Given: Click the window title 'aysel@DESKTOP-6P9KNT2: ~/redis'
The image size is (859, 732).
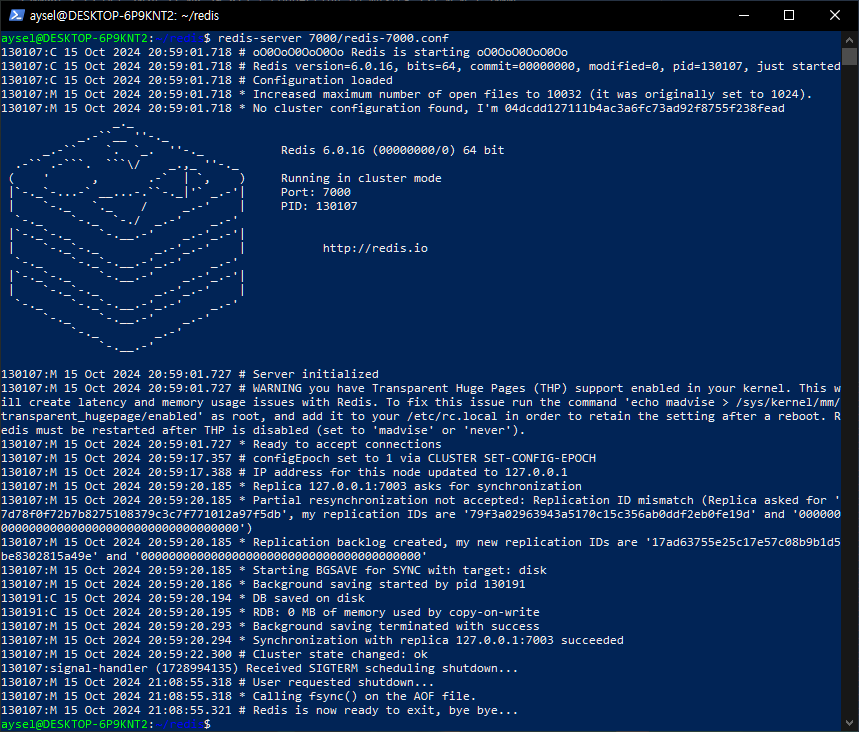Looking at the screenshot, I should pos(124,16).
